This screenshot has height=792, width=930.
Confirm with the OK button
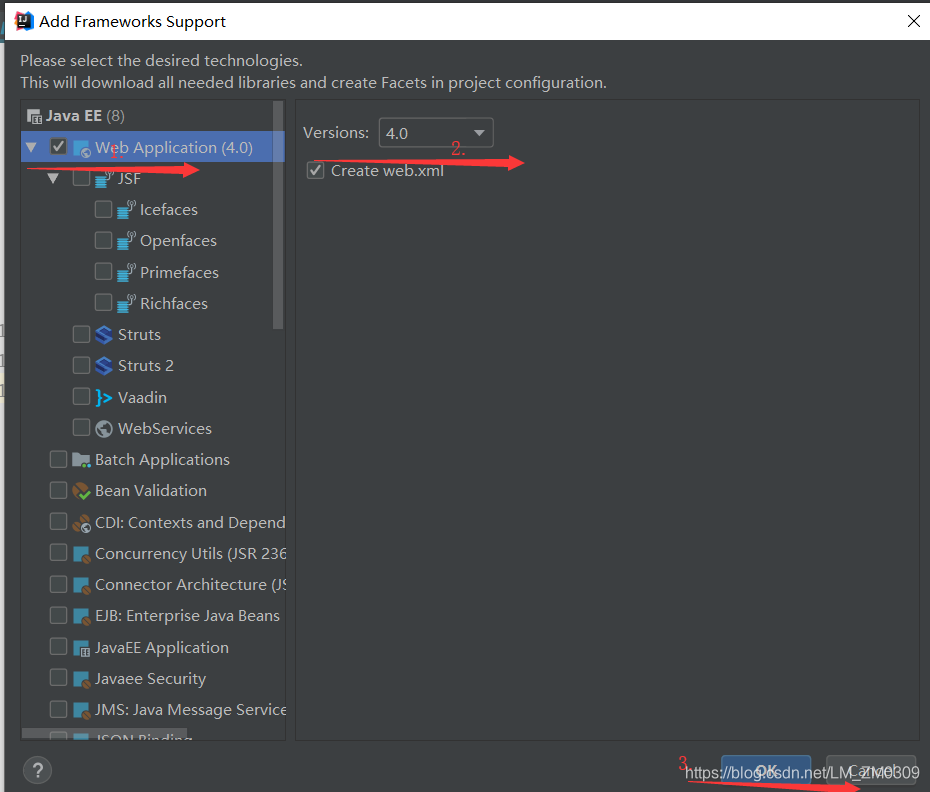pyautogui.click(x=766, y=770)
